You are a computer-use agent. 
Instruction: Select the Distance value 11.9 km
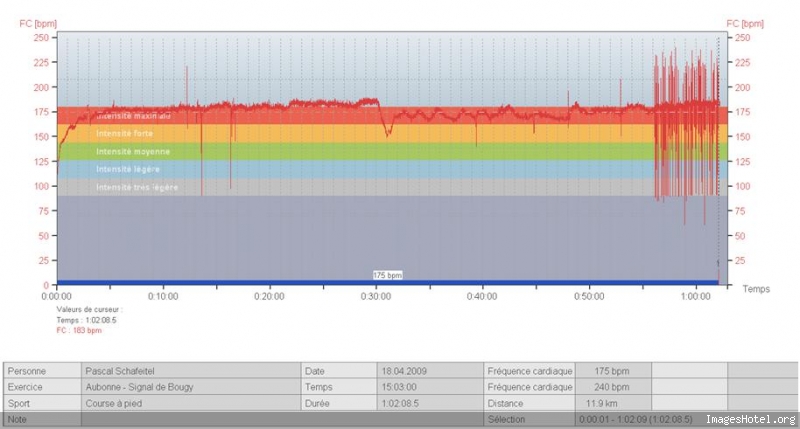click(601, 403)
